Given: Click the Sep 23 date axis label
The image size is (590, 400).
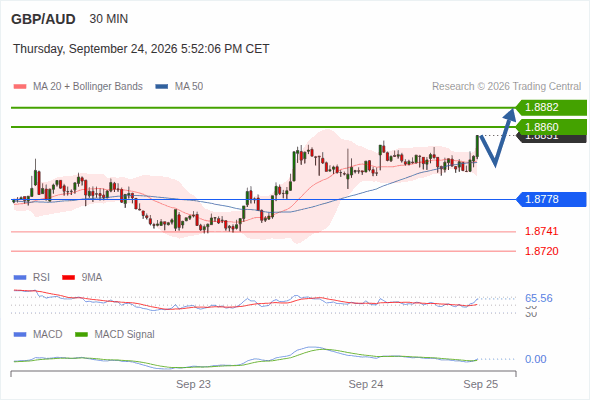Looking at the screenshot, I should click(x=193, y=384).
